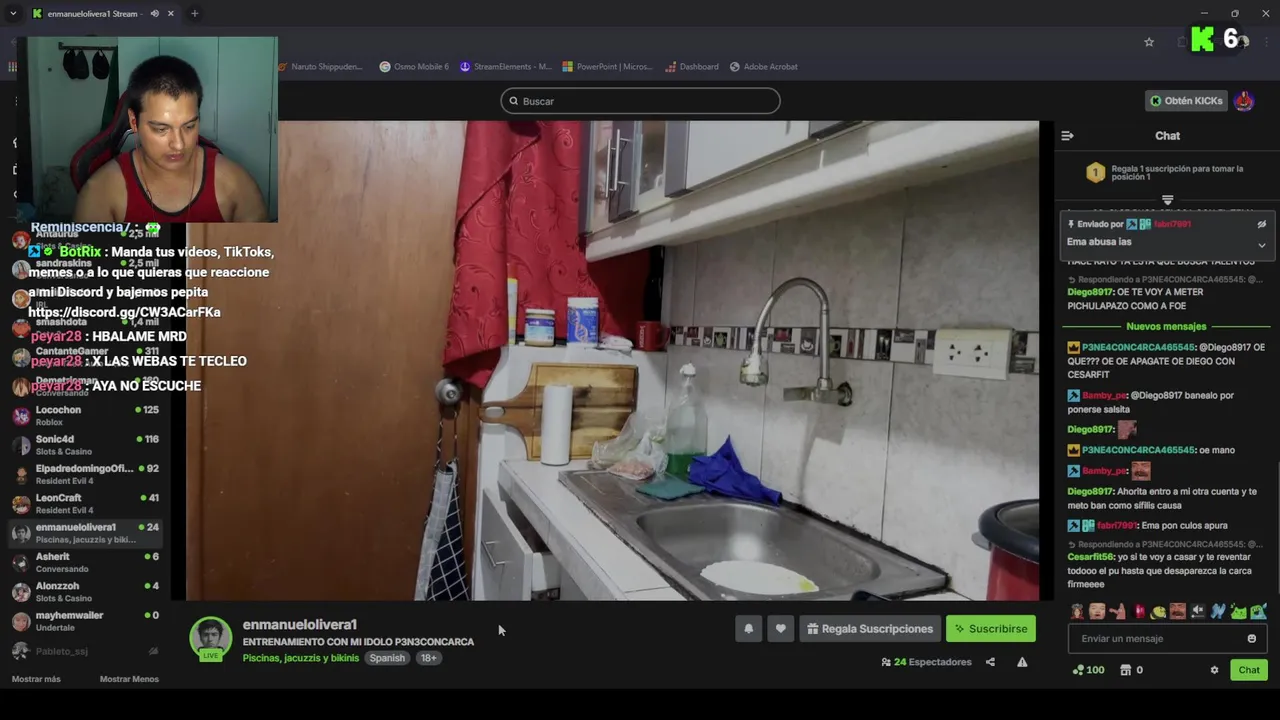The image size is (1280, 720).
Task: Open the chat settings gear
Action: [x=1214, y=670]
